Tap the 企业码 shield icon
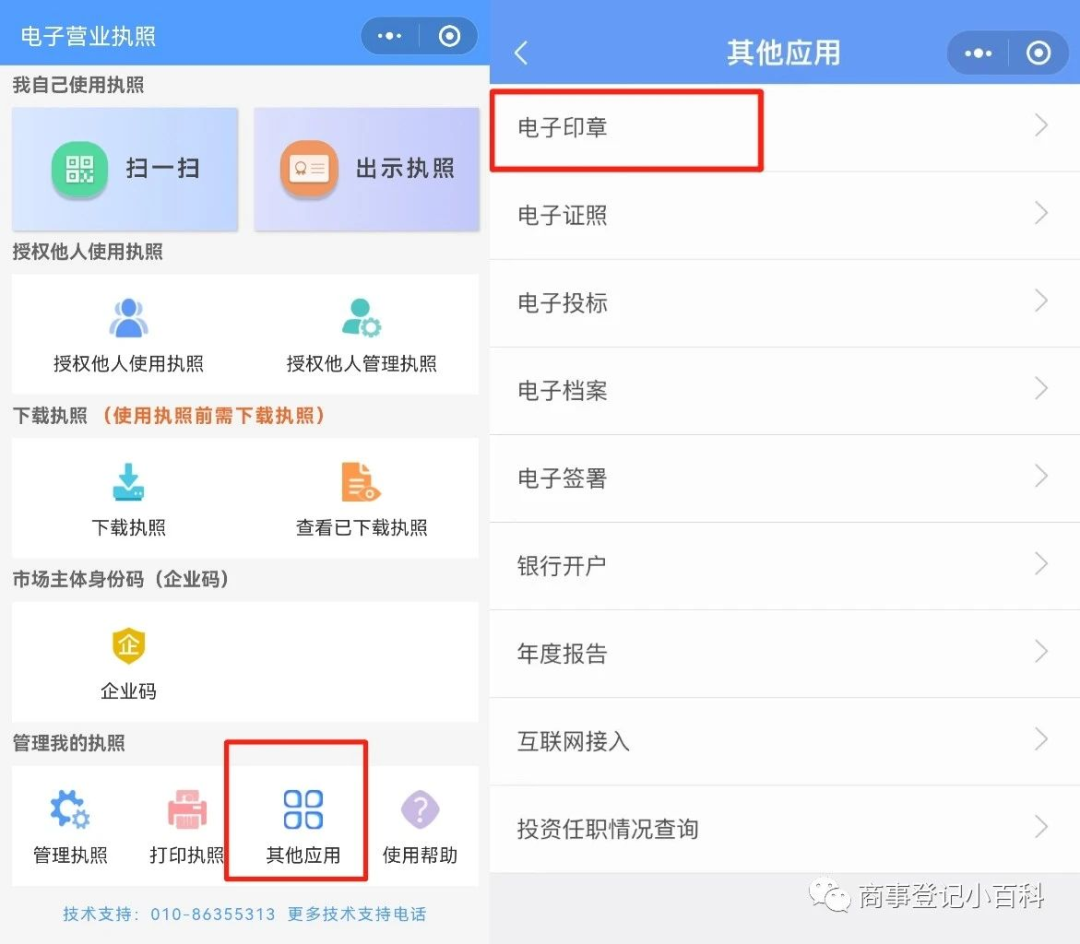Screen dimensions: 1080x944 point(128,647)
